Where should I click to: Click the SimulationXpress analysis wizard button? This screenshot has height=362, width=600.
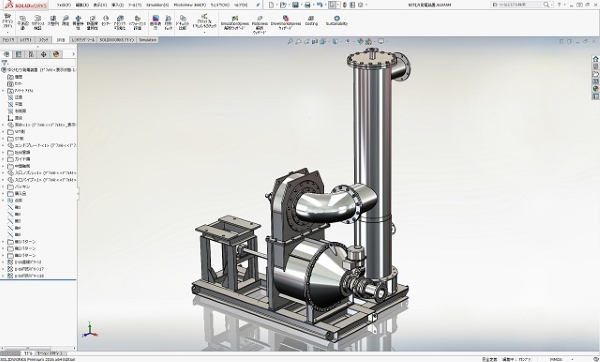click(235, 23)
